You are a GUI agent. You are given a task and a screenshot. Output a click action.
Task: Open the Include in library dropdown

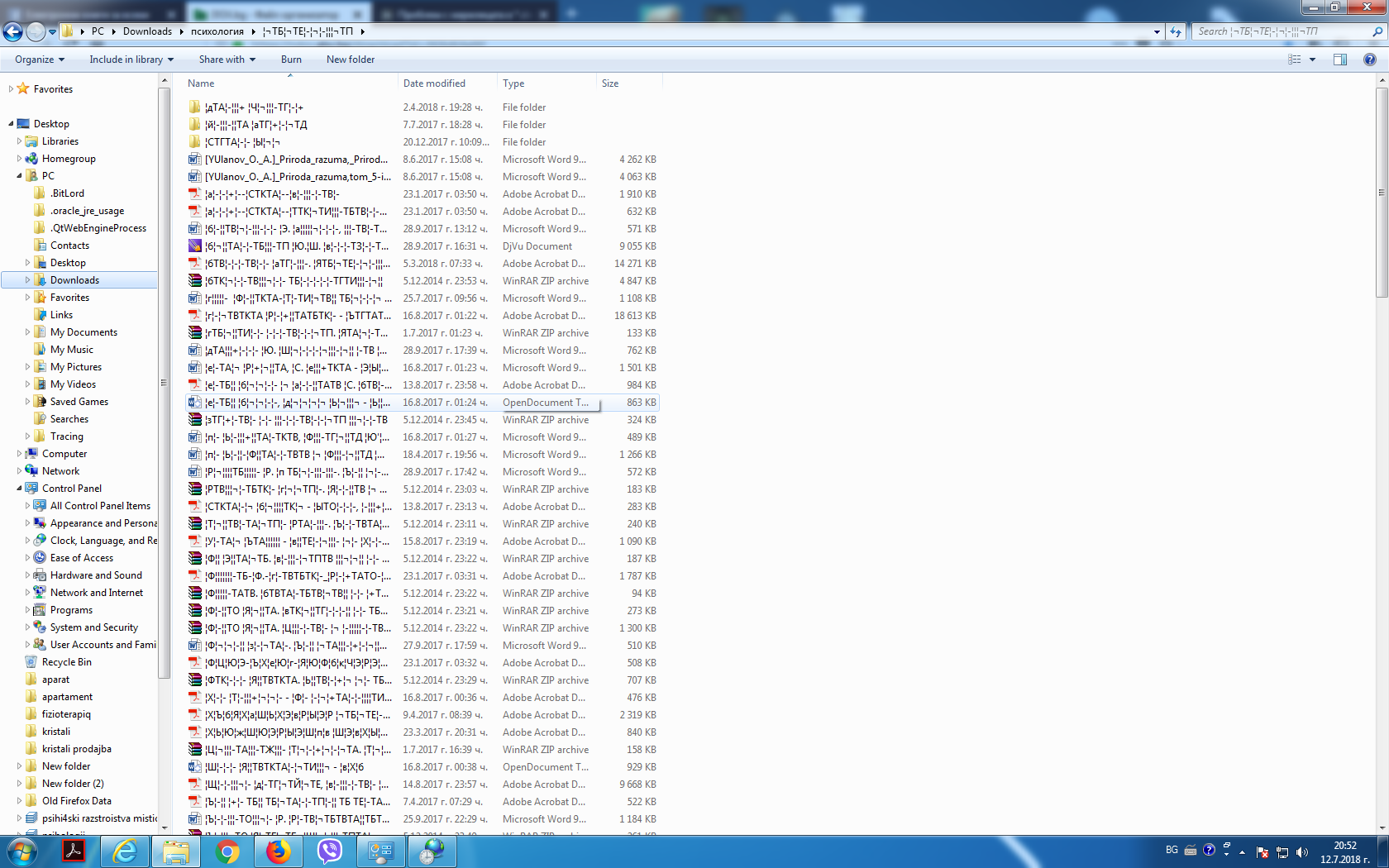point(131,60)
